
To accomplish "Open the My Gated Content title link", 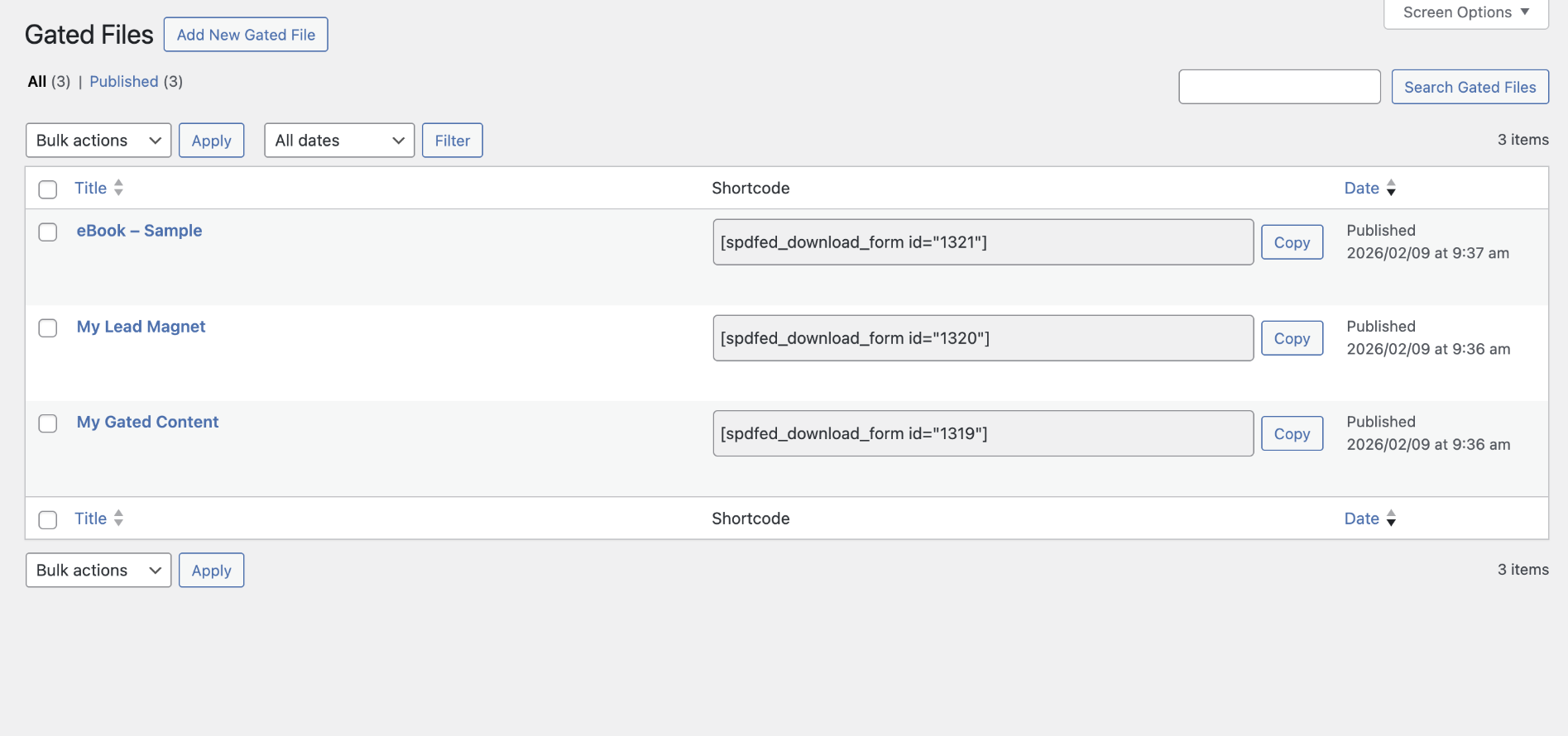I will 147,422.
